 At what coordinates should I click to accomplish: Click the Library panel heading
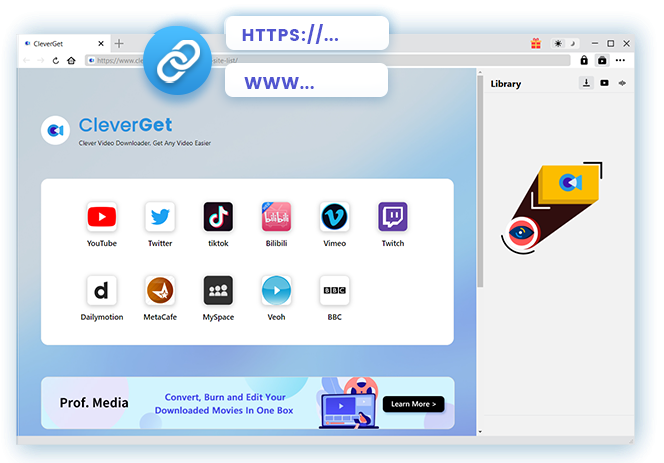coord(506,84)
